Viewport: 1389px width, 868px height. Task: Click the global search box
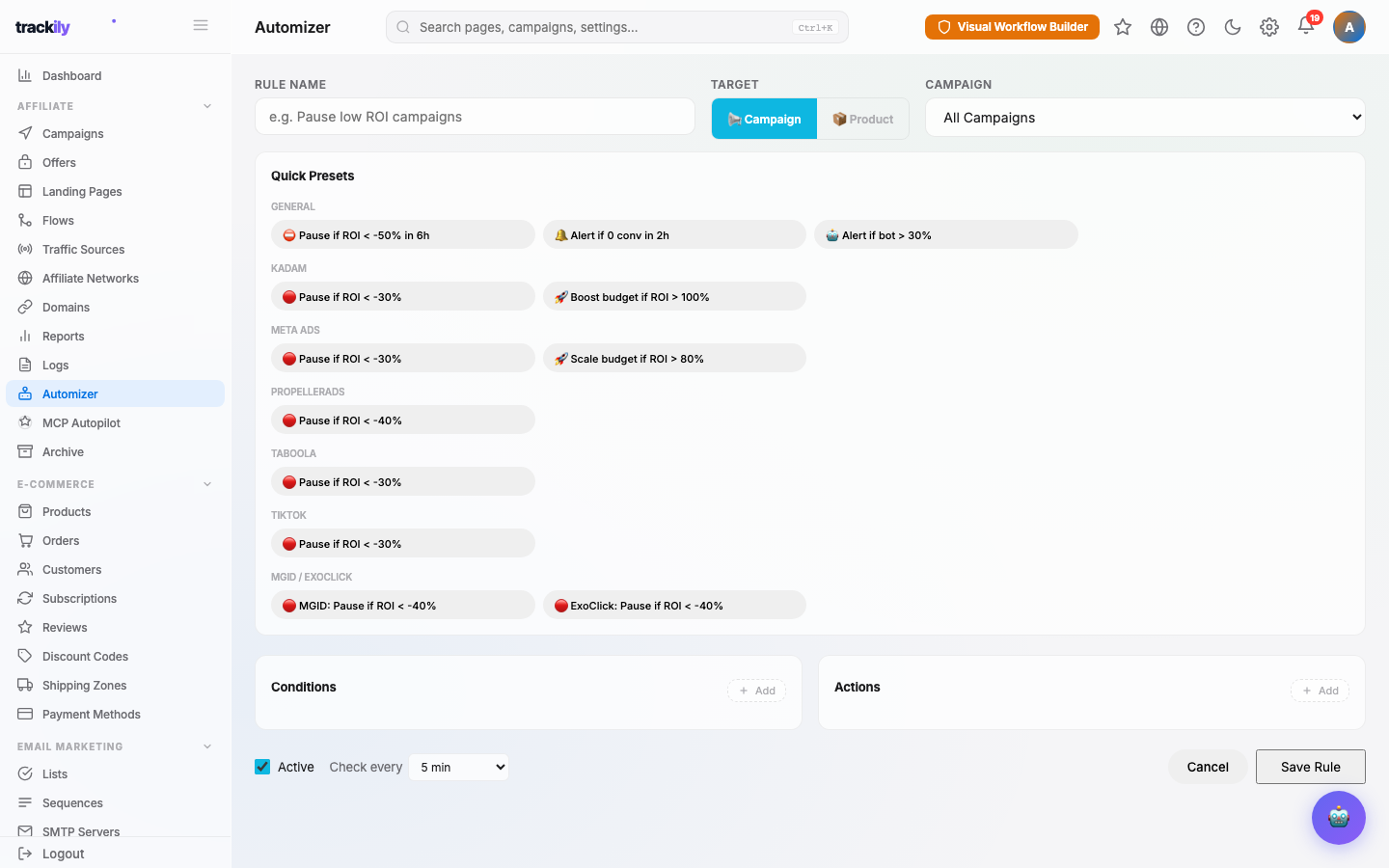click(617, 27)
